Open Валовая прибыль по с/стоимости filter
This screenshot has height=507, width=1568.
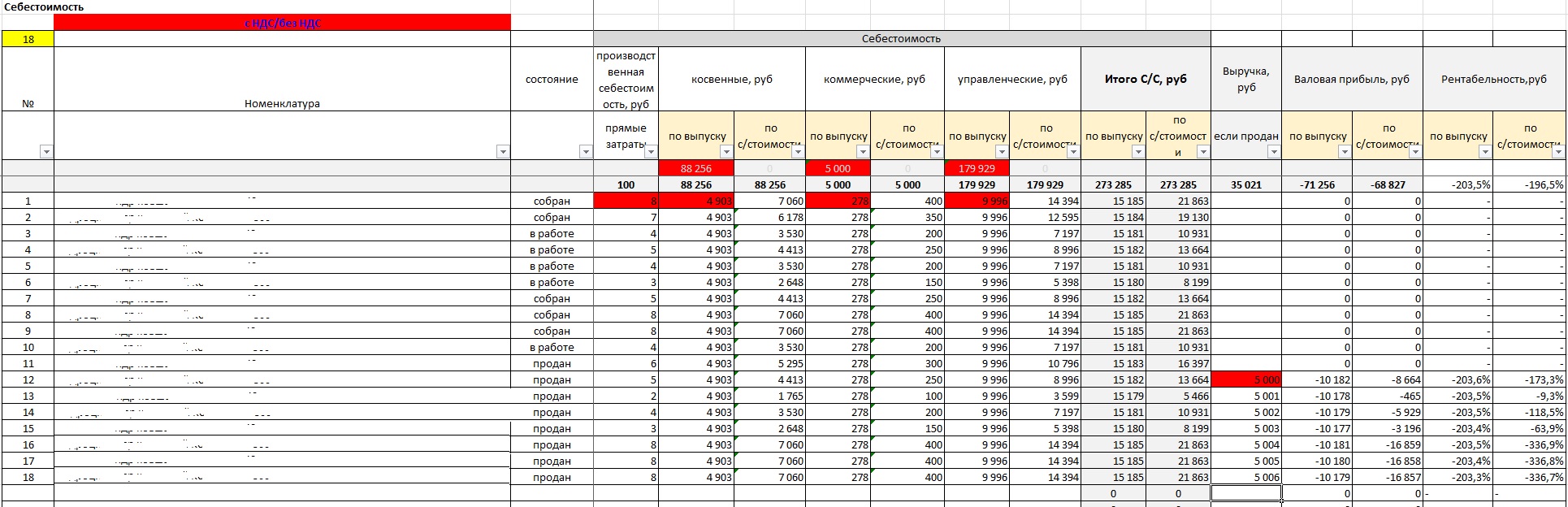(1414, 152)
